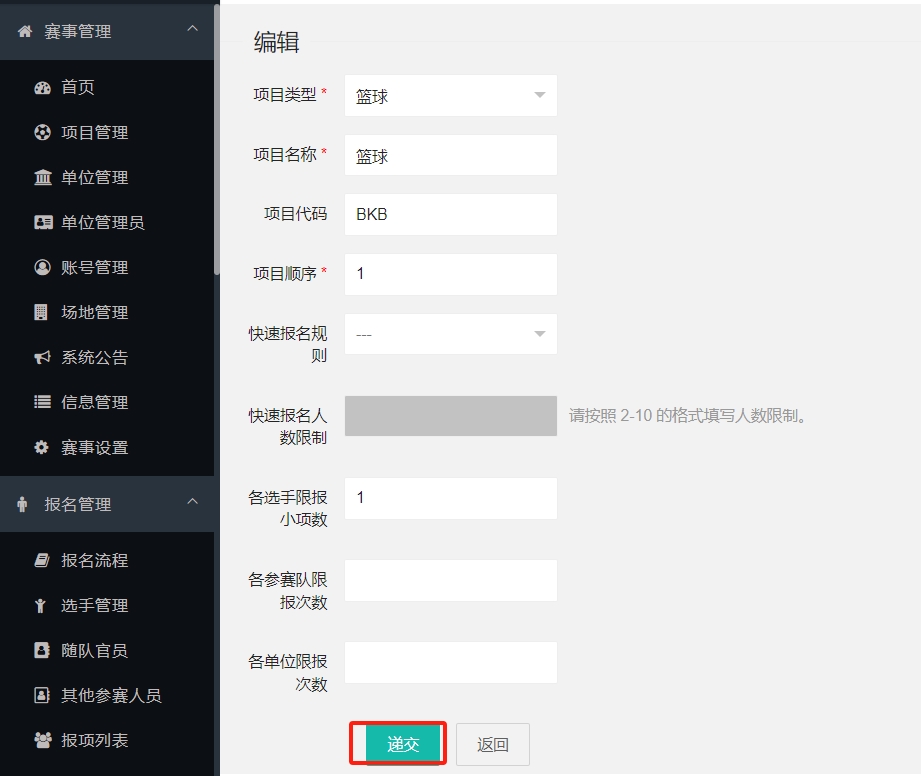Collapse the 报名管理 sidebar section
Image resolution: width=921 pixels, height=776 pixels.
[x=193, y=503]
